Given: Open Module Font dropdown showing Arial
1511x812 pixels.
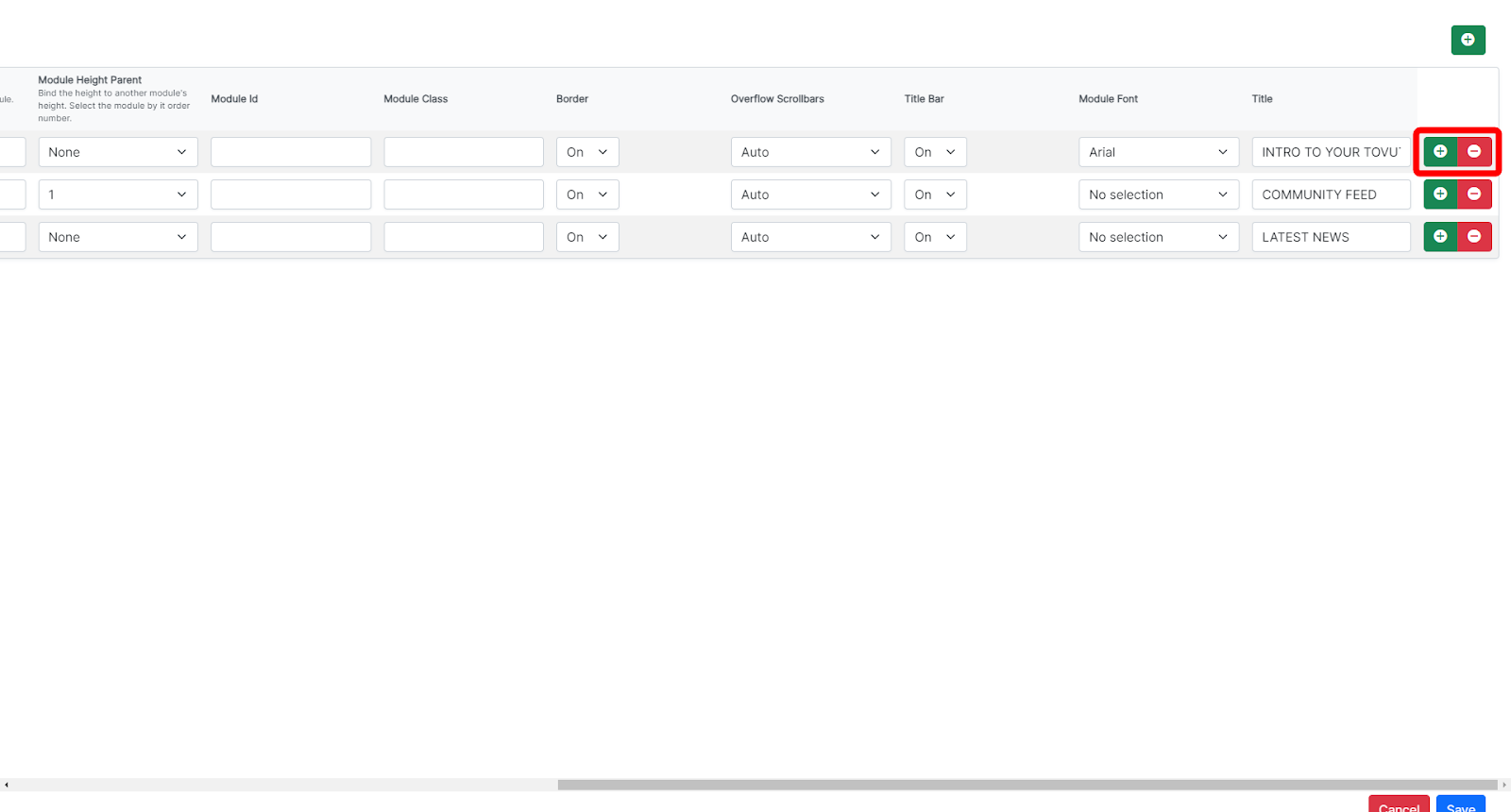Looking at the screenshot, I should [x=1159, y=152].
